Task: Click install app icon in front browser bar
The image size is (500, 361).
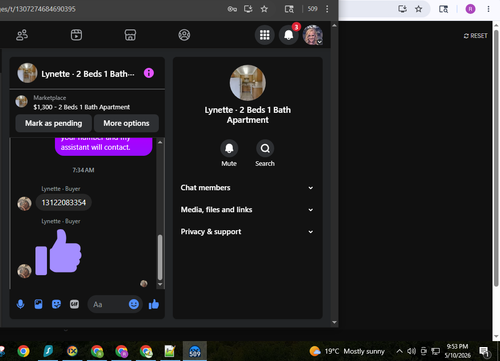Action: pyautogui.click(x=248, y=9)
